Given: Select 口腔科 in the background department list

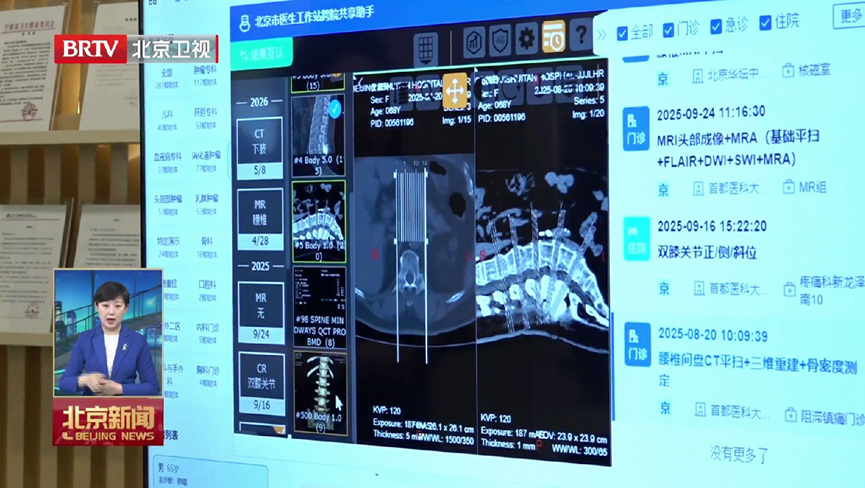Looking at the screenshot, I should (207, 284).
